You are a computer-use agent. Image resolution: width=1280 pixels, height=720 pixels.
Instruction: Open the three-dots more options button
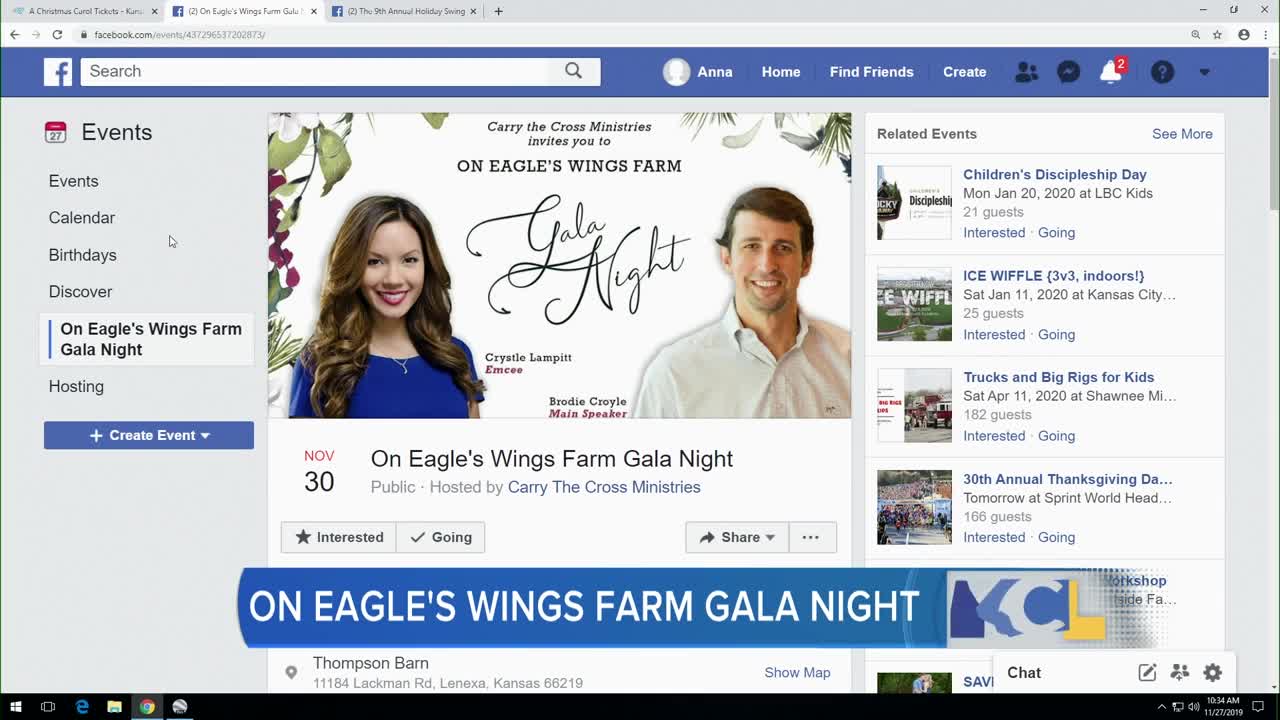coord(811,537)
